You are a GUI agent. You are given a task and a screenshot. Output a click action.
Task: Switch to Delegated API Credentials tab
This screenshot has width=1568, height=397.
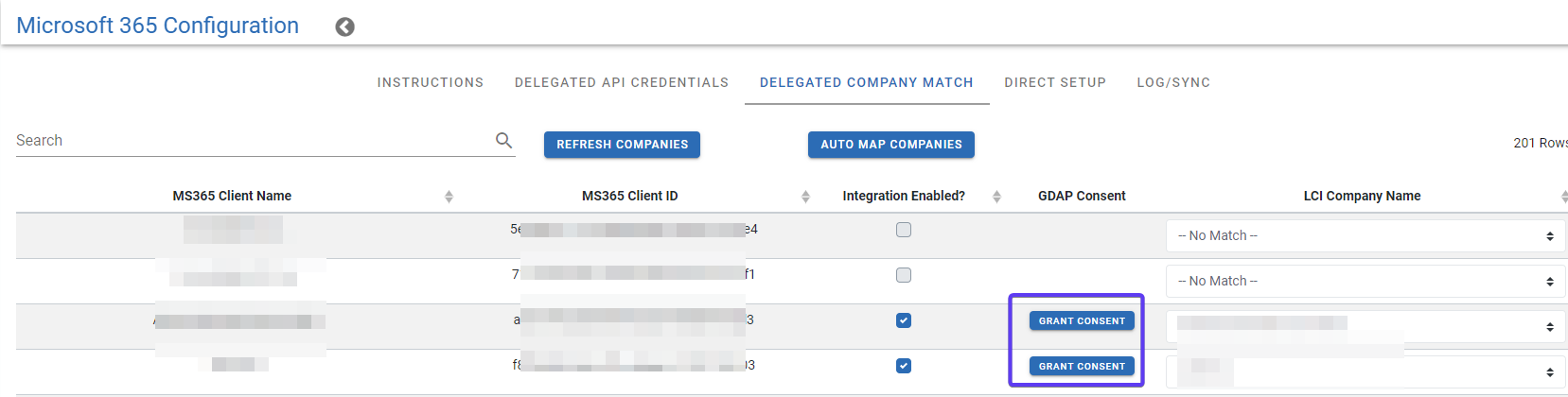622,82
